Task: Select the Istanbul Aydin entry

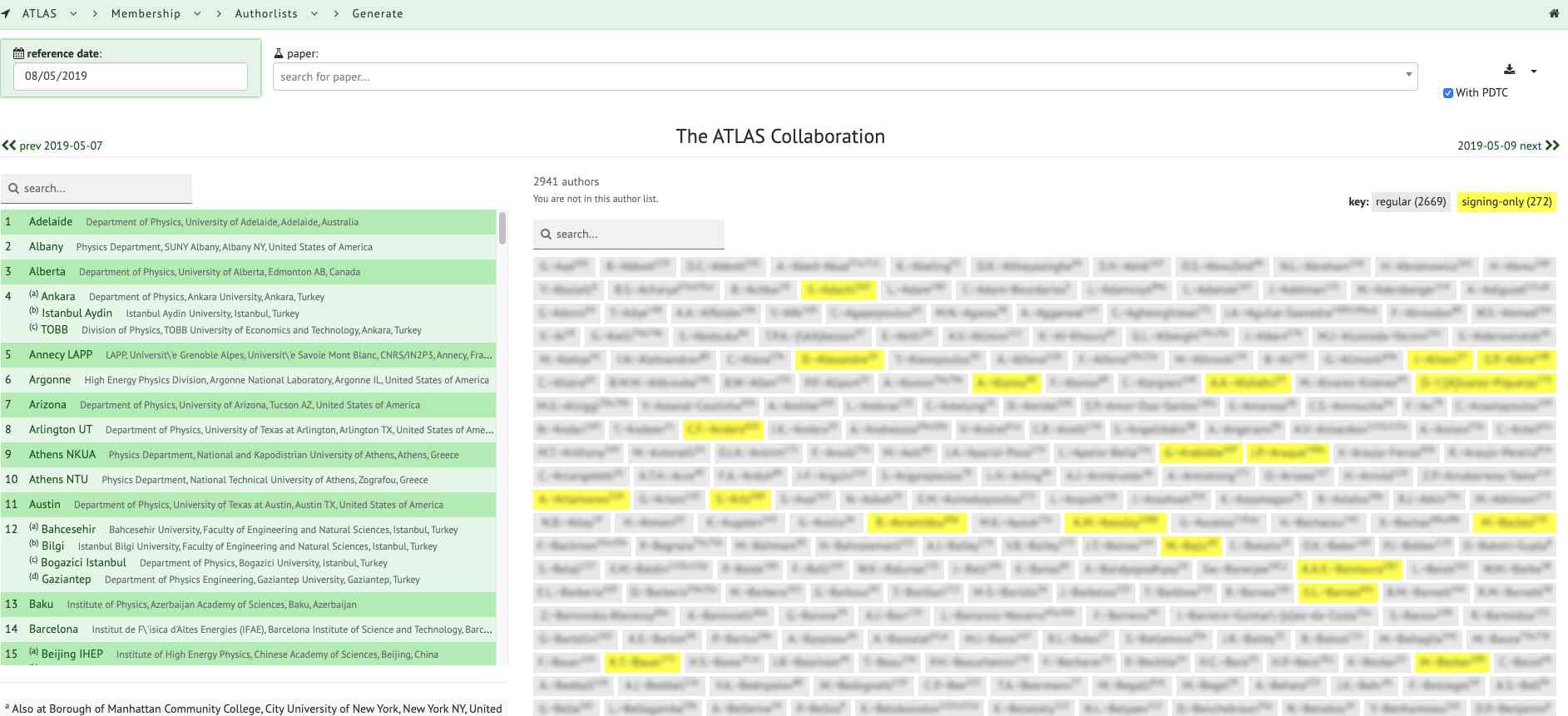Action: point(164,314)
